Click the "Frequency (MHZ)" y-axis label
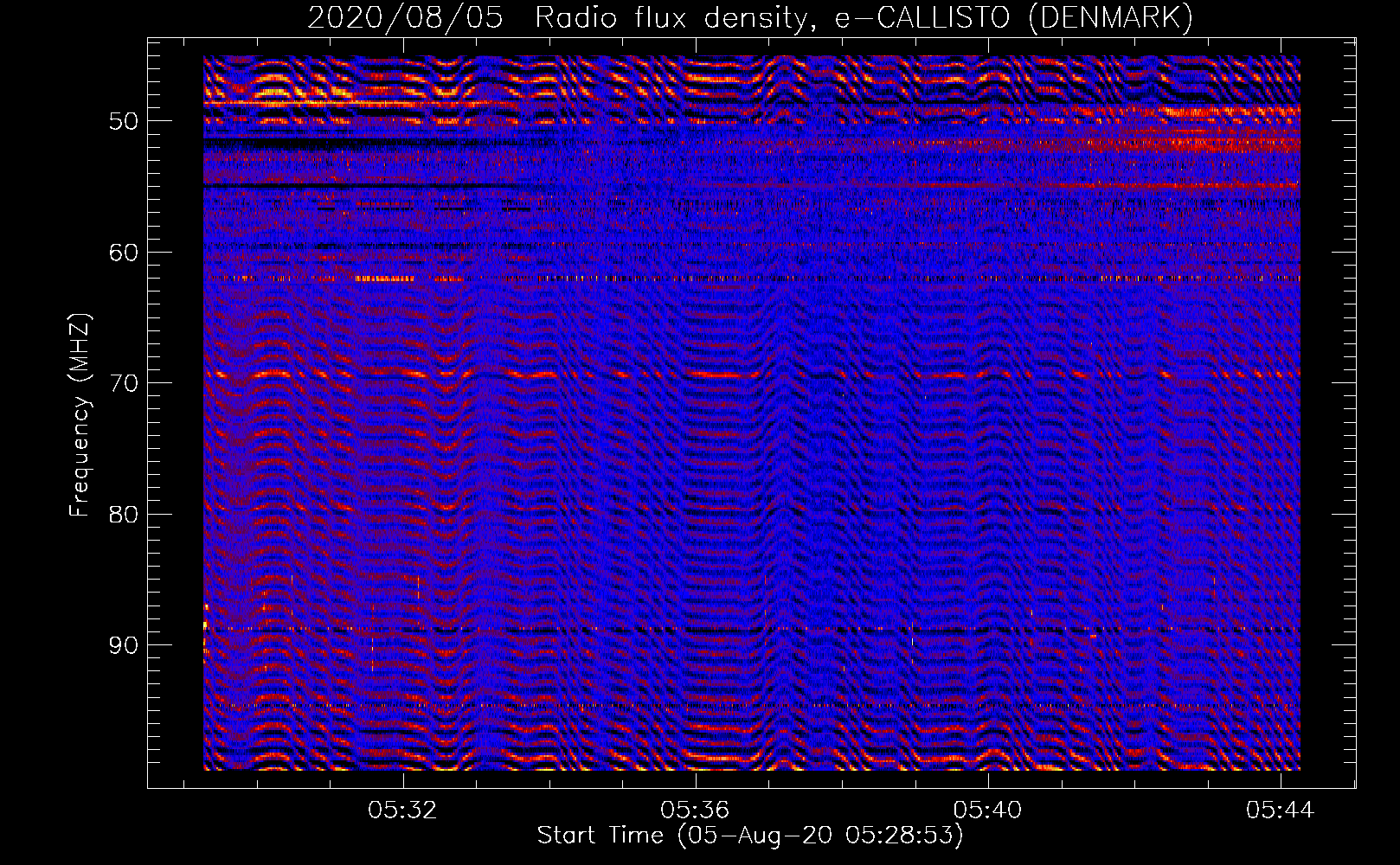1400x865 pixels. point(80,415)
